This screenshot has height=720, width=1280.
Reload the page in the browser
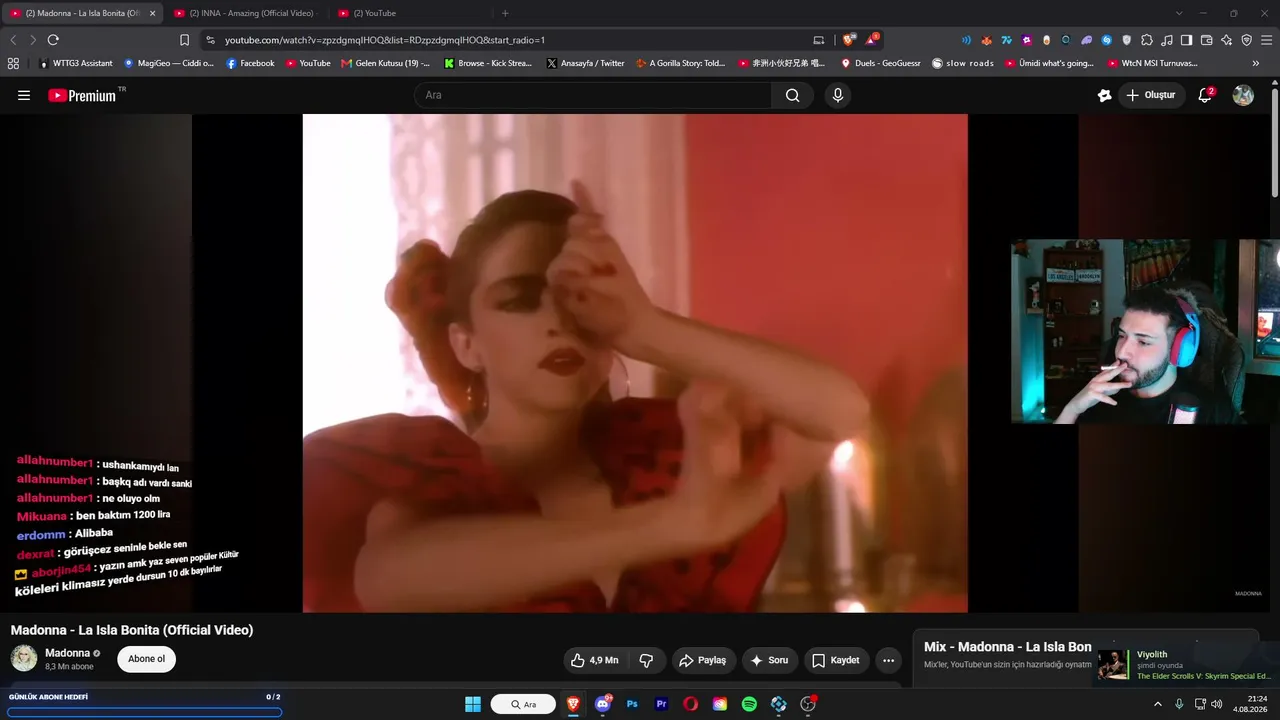point(53,40)
